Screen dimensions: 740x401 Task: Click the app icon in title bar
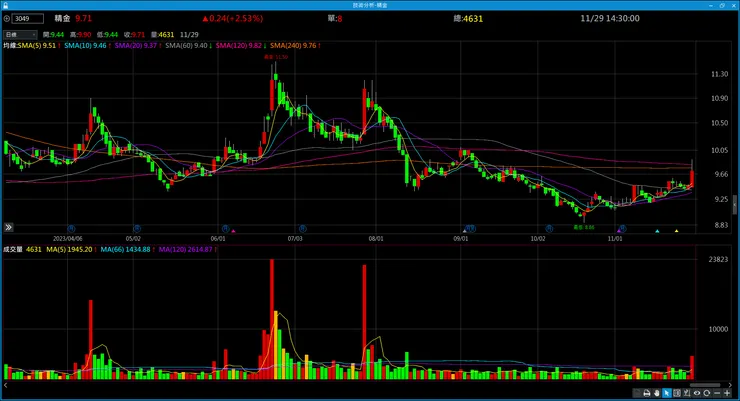click(6, 5)
